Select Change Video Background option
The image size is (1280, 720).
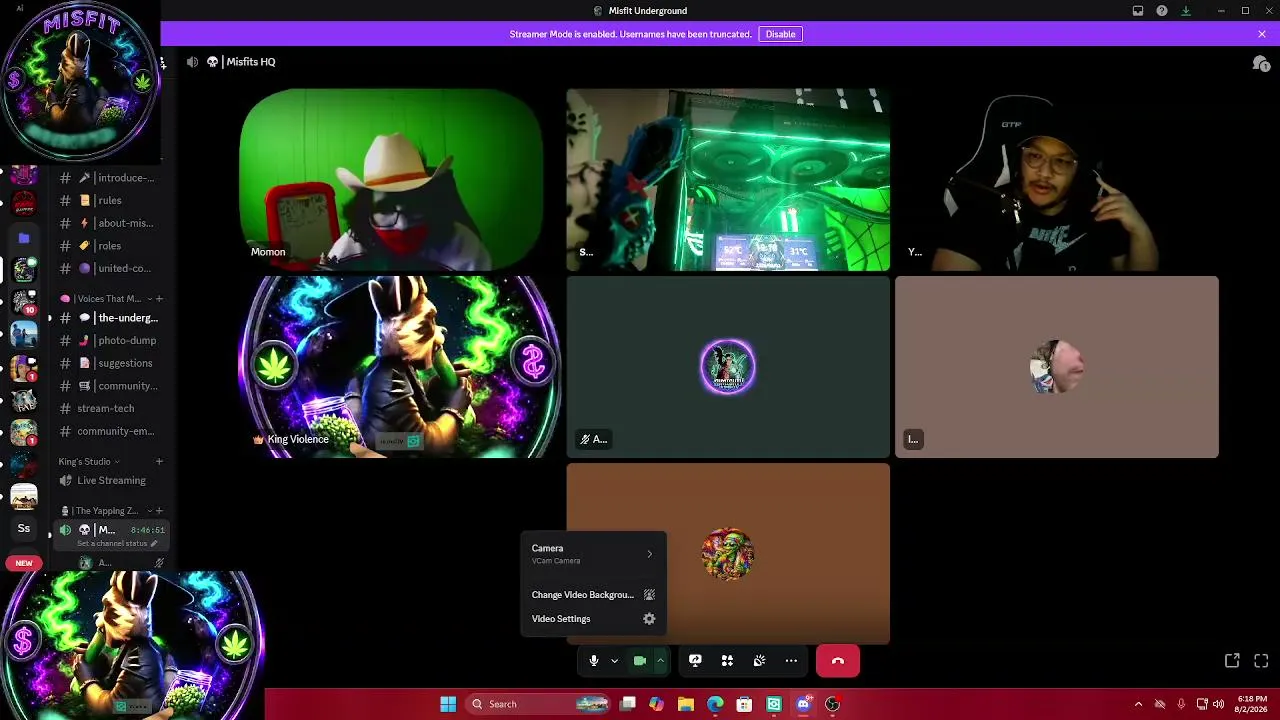coord(593,595)
